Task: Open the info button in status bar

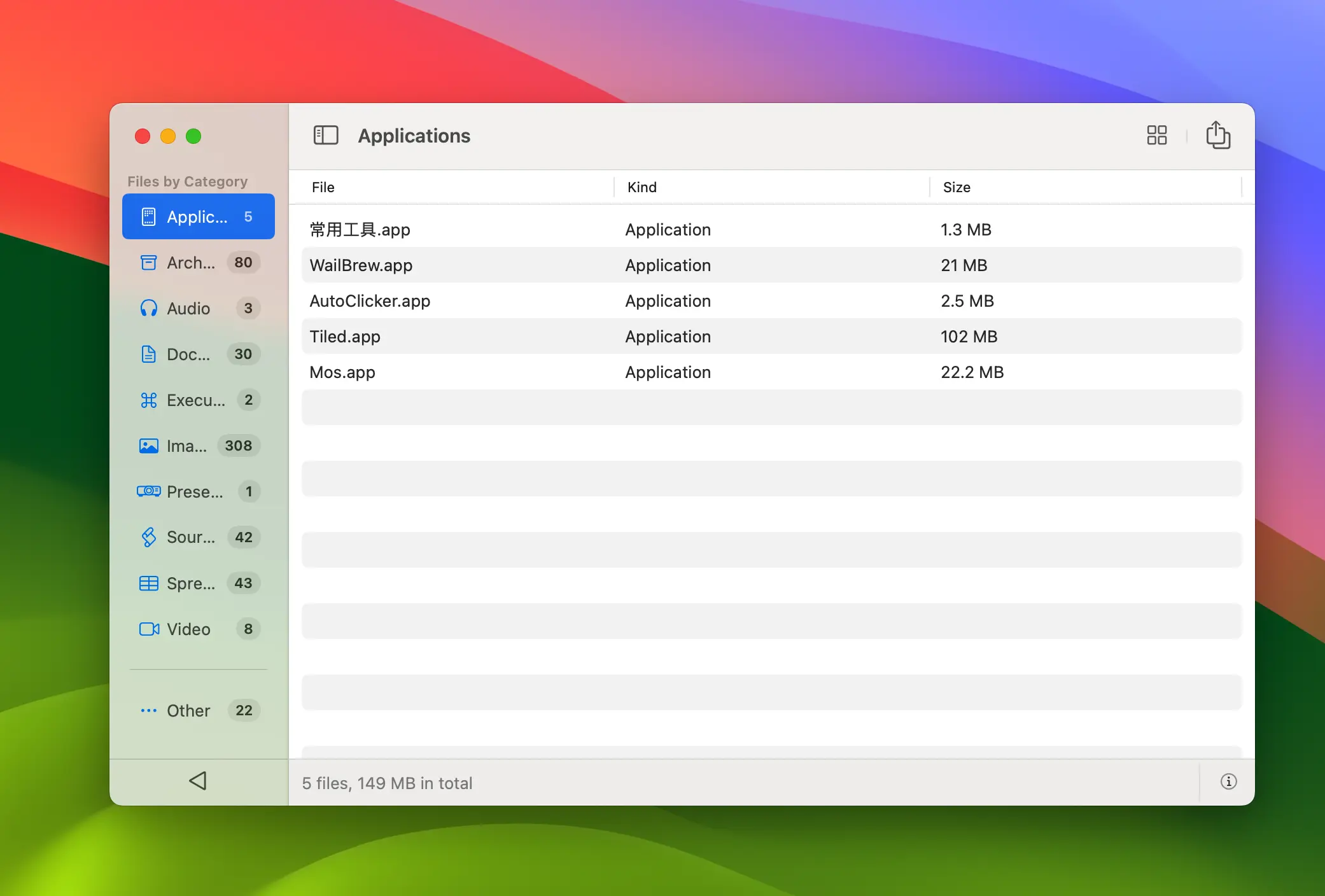Action: [x=1228, y=781]
